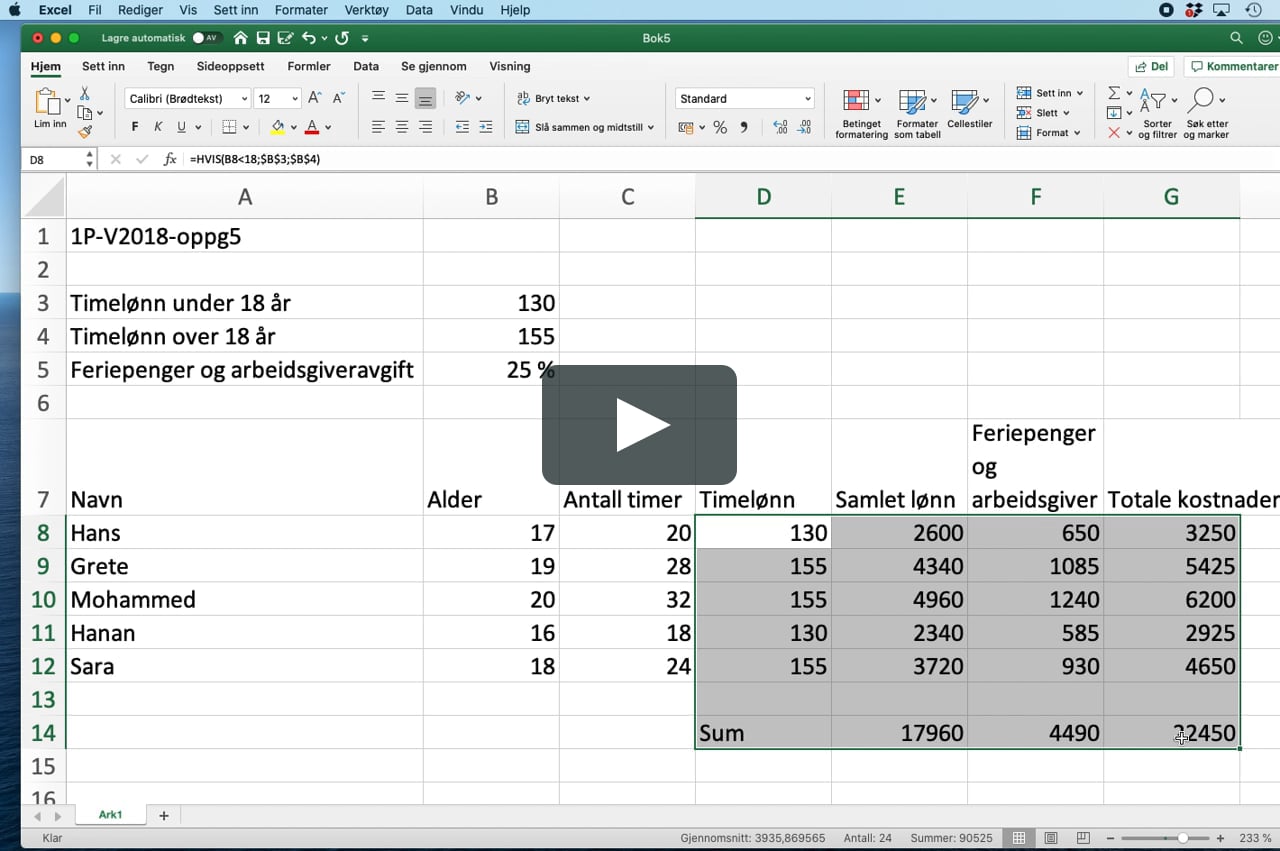The width and height of the screenshot is (1280, 851).
Task: Open the Visning tab
Action: pyautogui.click(x=510, y=66)
